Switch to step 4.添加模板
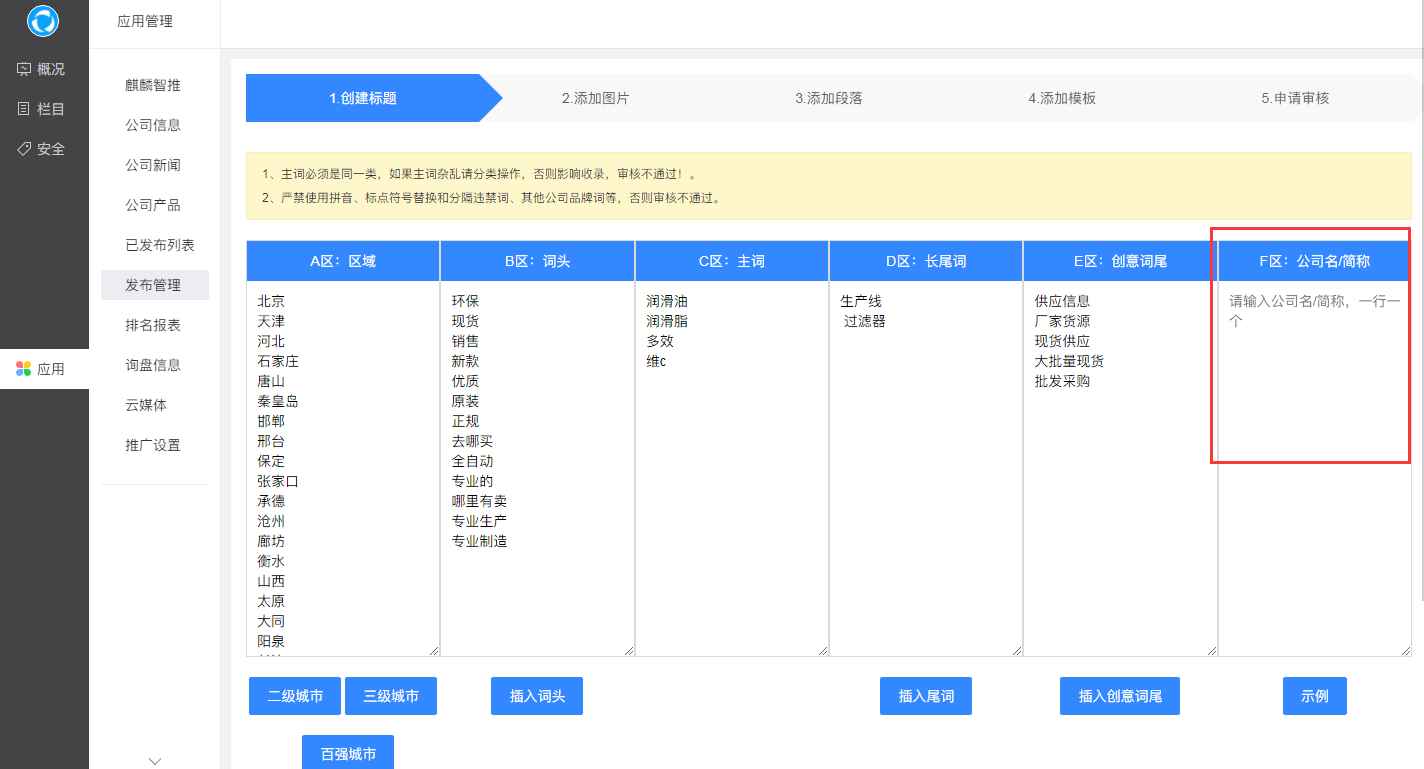Viewport: 1424px width, 769px height. point(1061,98)
